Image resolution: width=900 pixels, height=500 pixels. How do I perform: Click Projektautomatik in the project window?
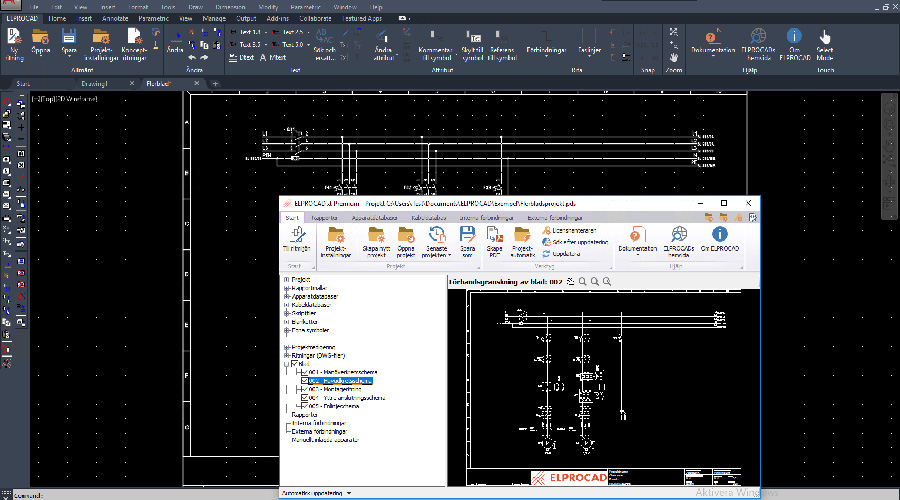tap(522, 241)
